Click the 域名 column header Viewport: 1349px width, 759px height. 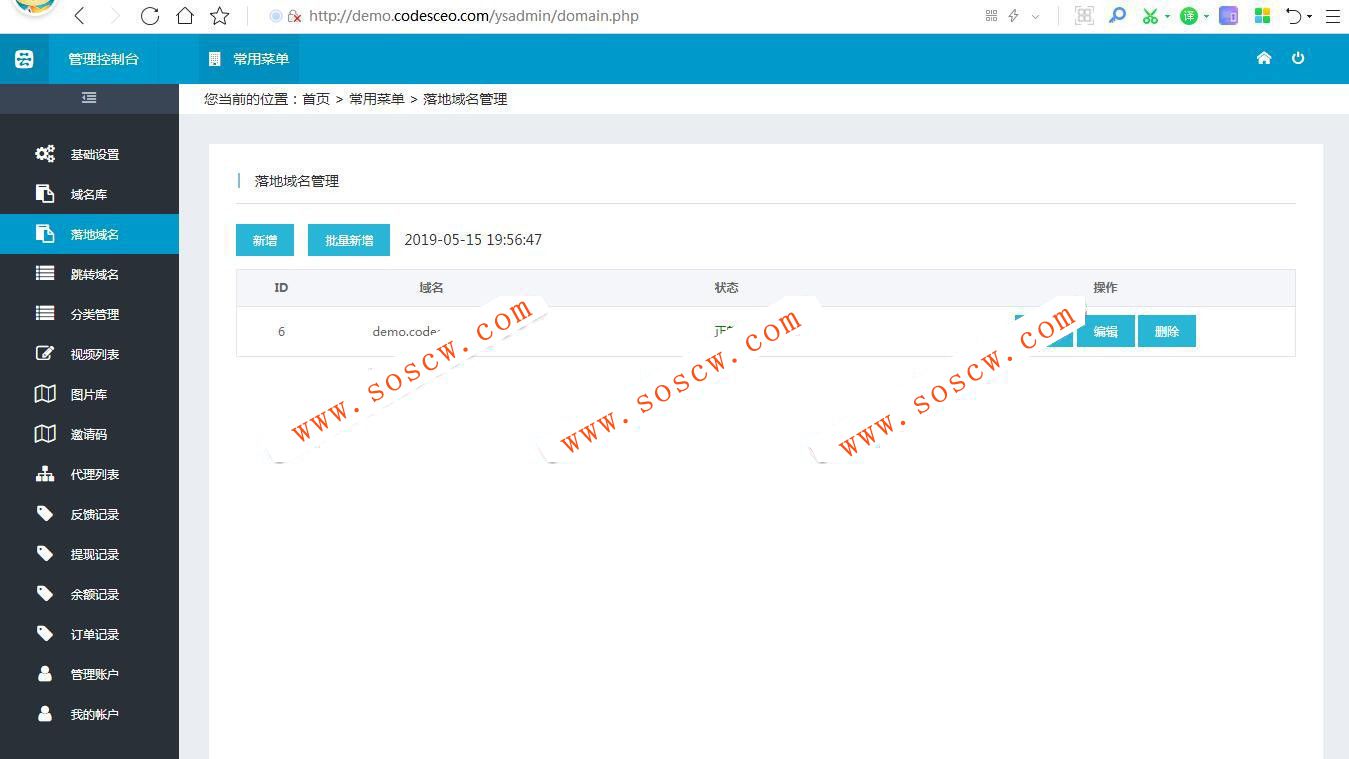point(431,287)
